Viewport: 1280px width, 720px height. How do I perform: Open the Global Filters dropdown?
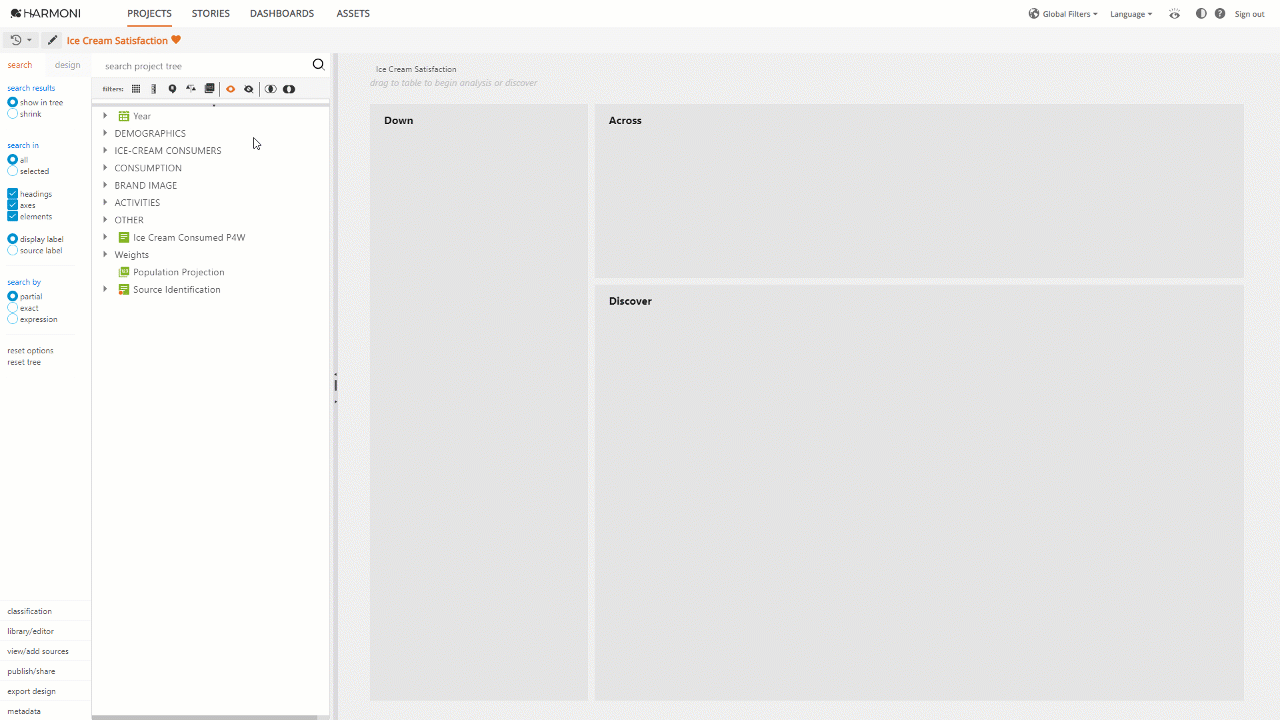[x=1063, y=14]
